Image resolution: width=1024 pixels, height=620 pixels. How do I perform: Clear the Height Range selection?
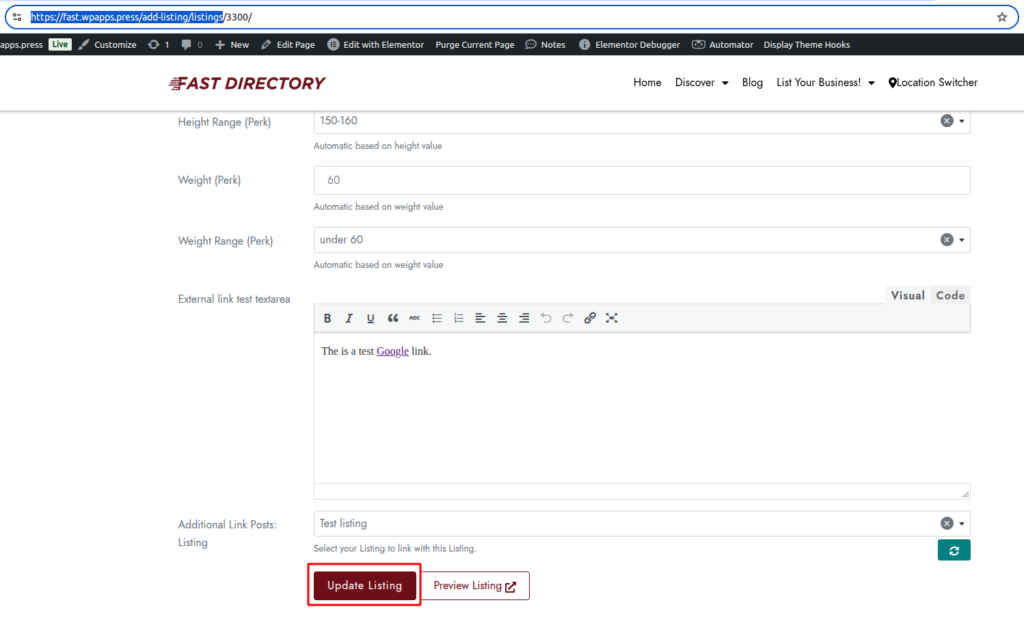946,121
